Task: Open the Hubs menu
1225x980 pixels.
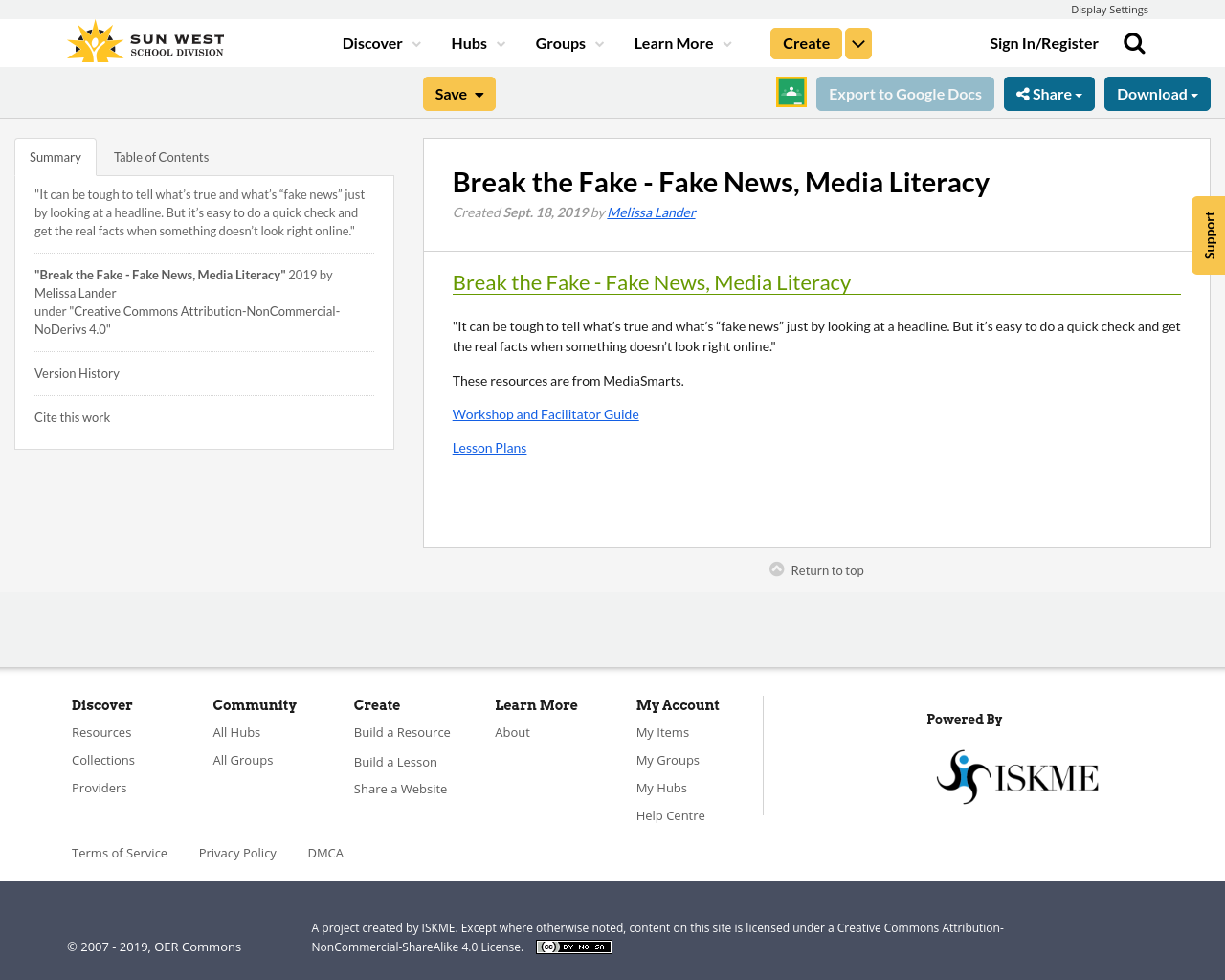Action: (478, 41)
